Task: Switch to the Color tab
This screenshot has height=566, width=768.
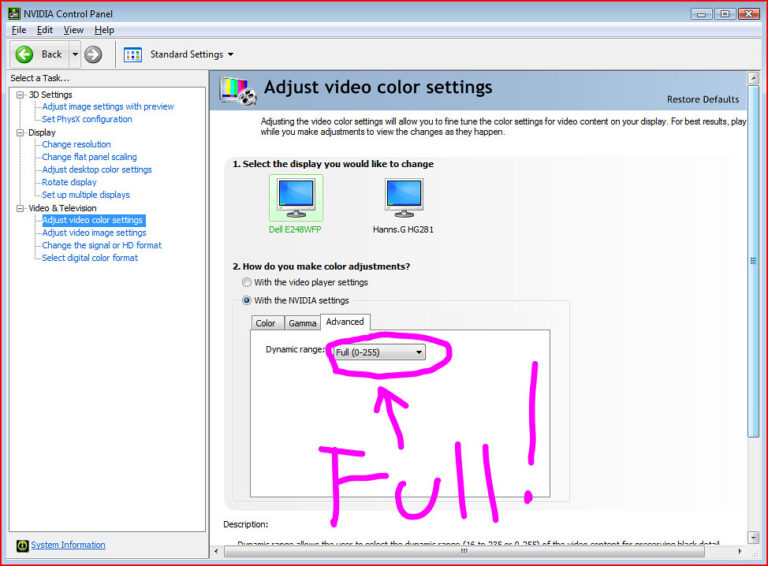Action: [266, 323]
